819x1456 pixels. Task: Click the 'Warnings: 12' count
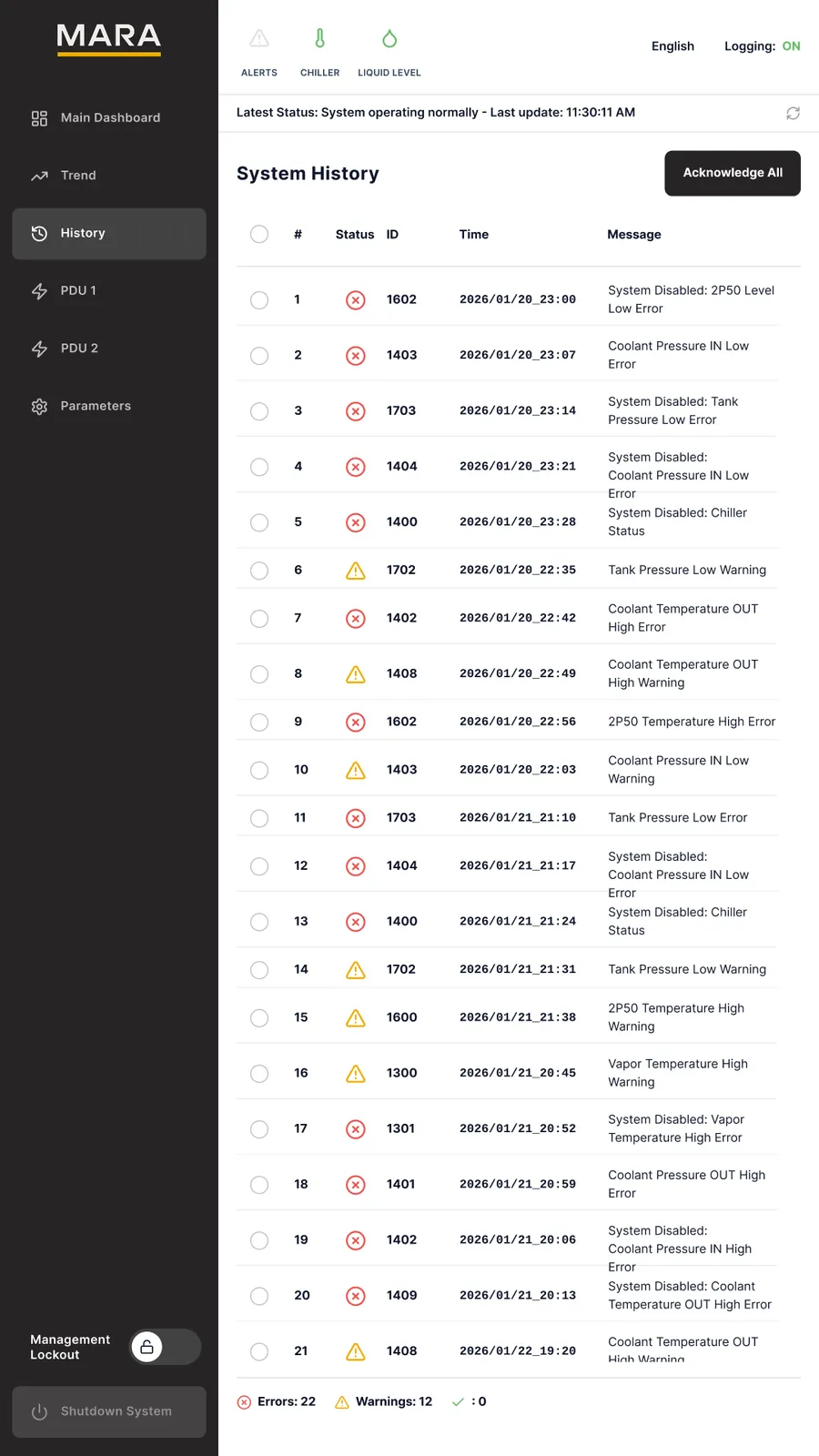[x=394, y=1402]
